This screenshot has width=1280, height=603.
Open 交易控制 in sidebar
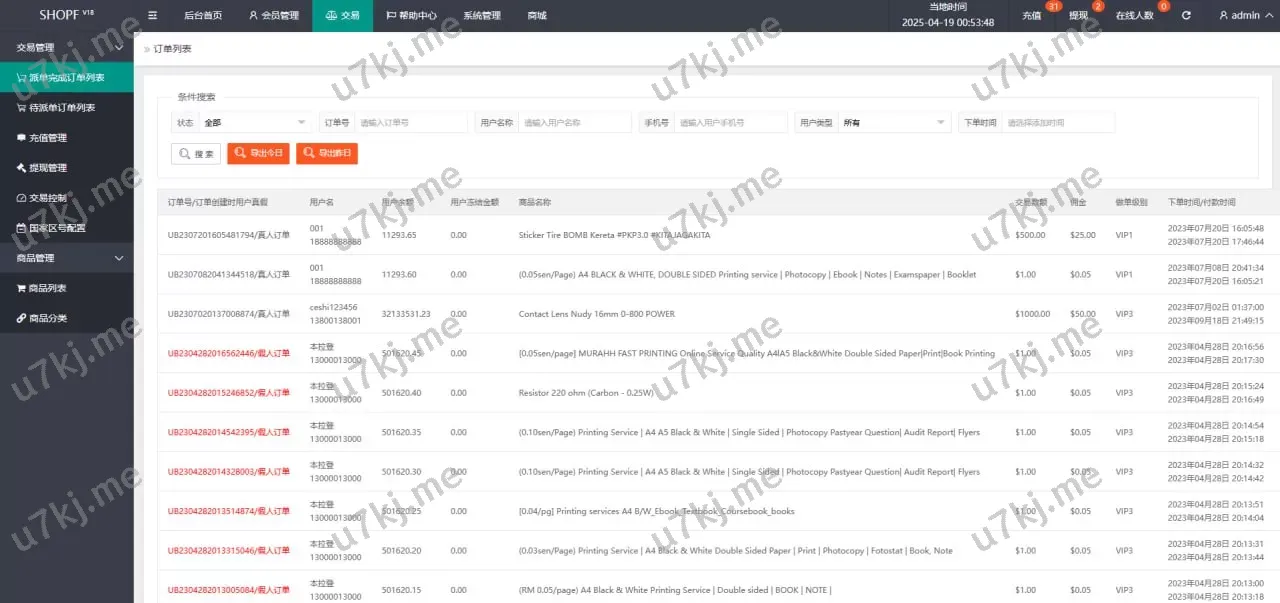click(x=48, y=198)
